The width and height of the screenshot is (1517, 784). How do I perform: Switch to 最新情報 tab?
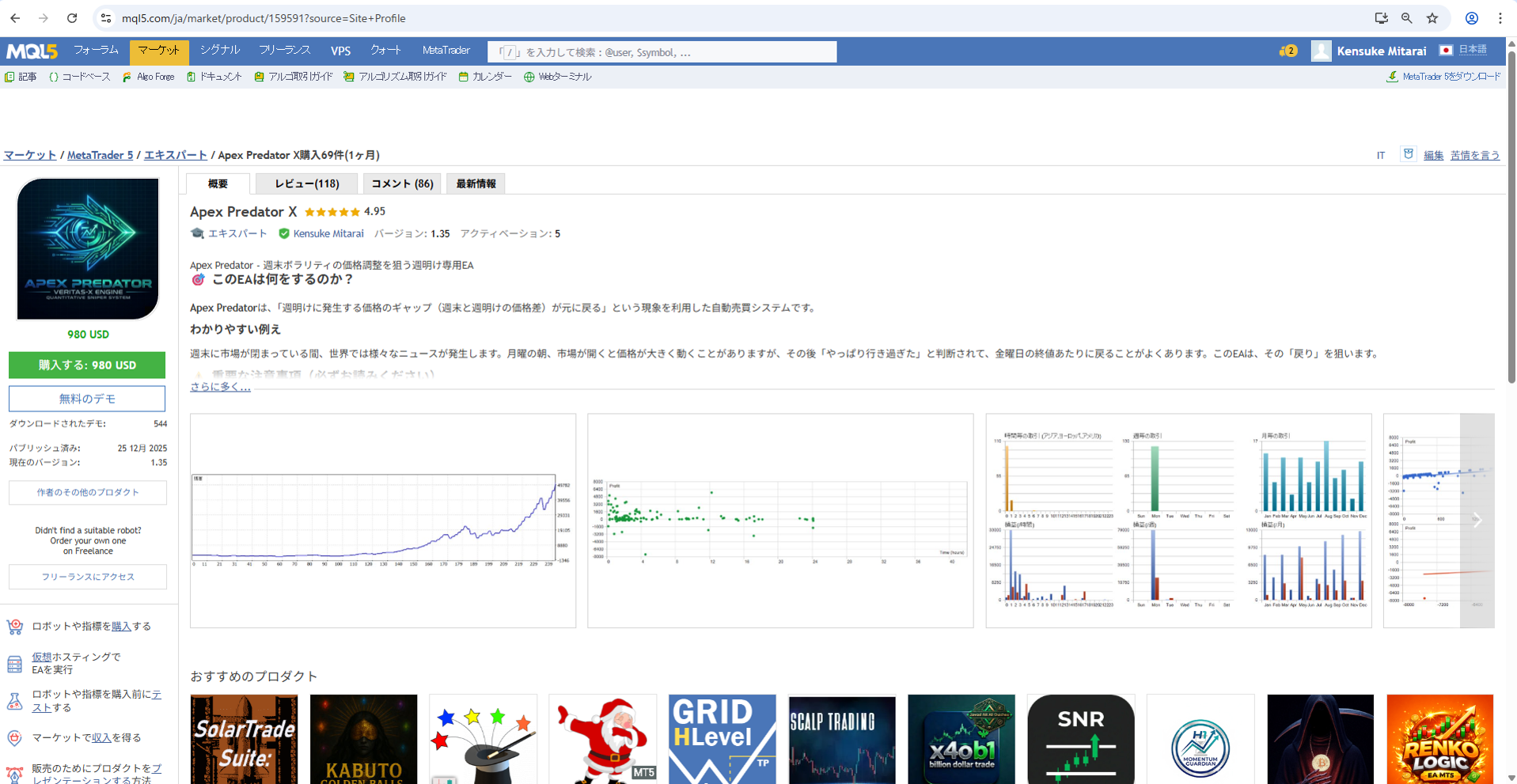coord(476,184)
